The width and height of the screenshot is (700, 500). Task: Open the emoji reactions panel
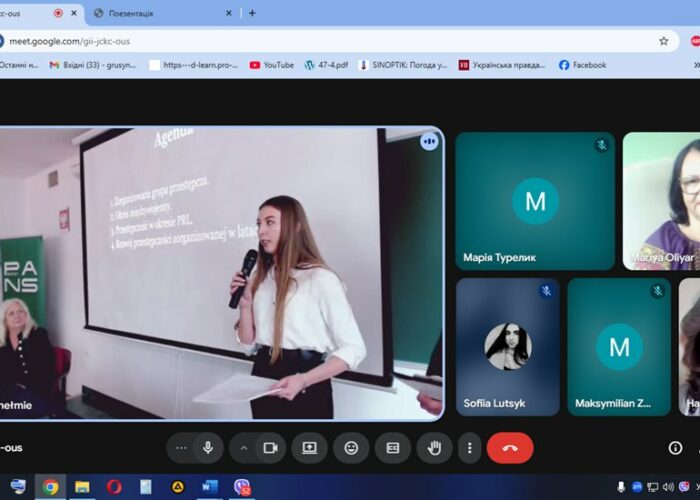[x=351, y=448]
